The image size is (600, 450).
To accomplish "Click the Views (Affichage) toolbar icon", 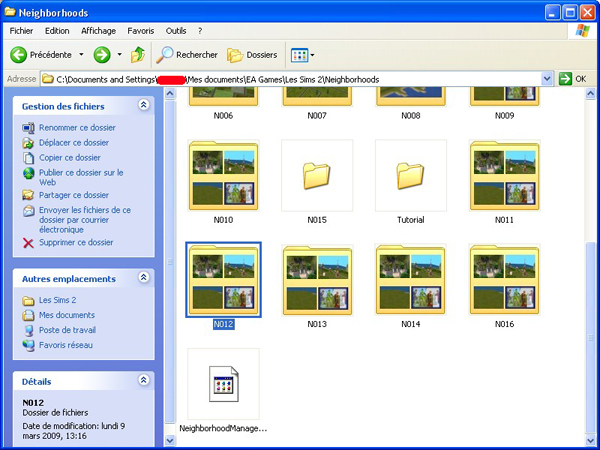I will (299, 55).
